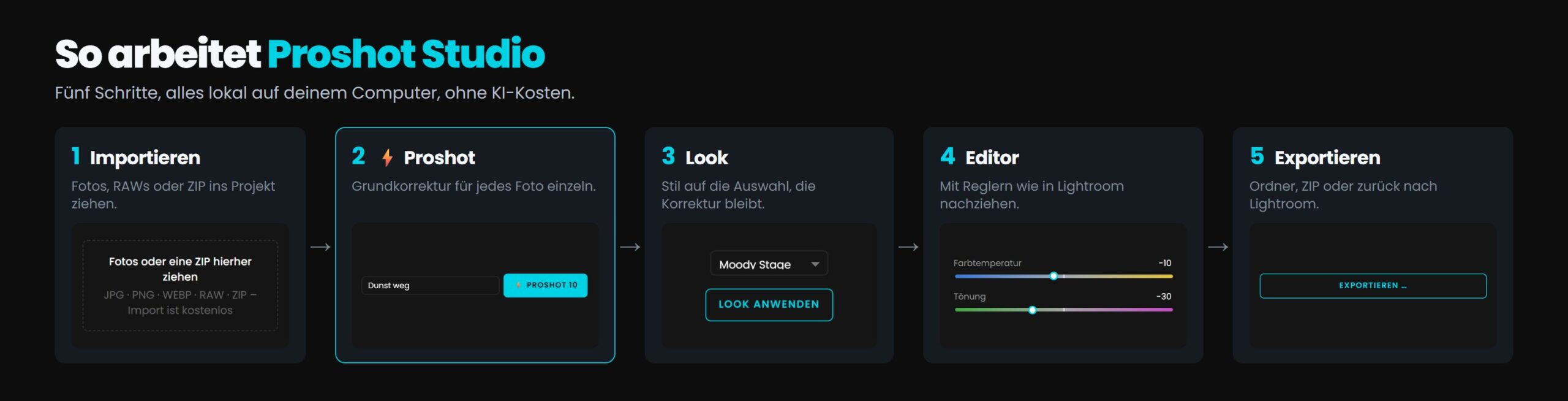Click the 'Fotos, RAWs oder ZIP ins Projekt' description
The width and height of the screenshot is (1568, 401).
[173, 194]
